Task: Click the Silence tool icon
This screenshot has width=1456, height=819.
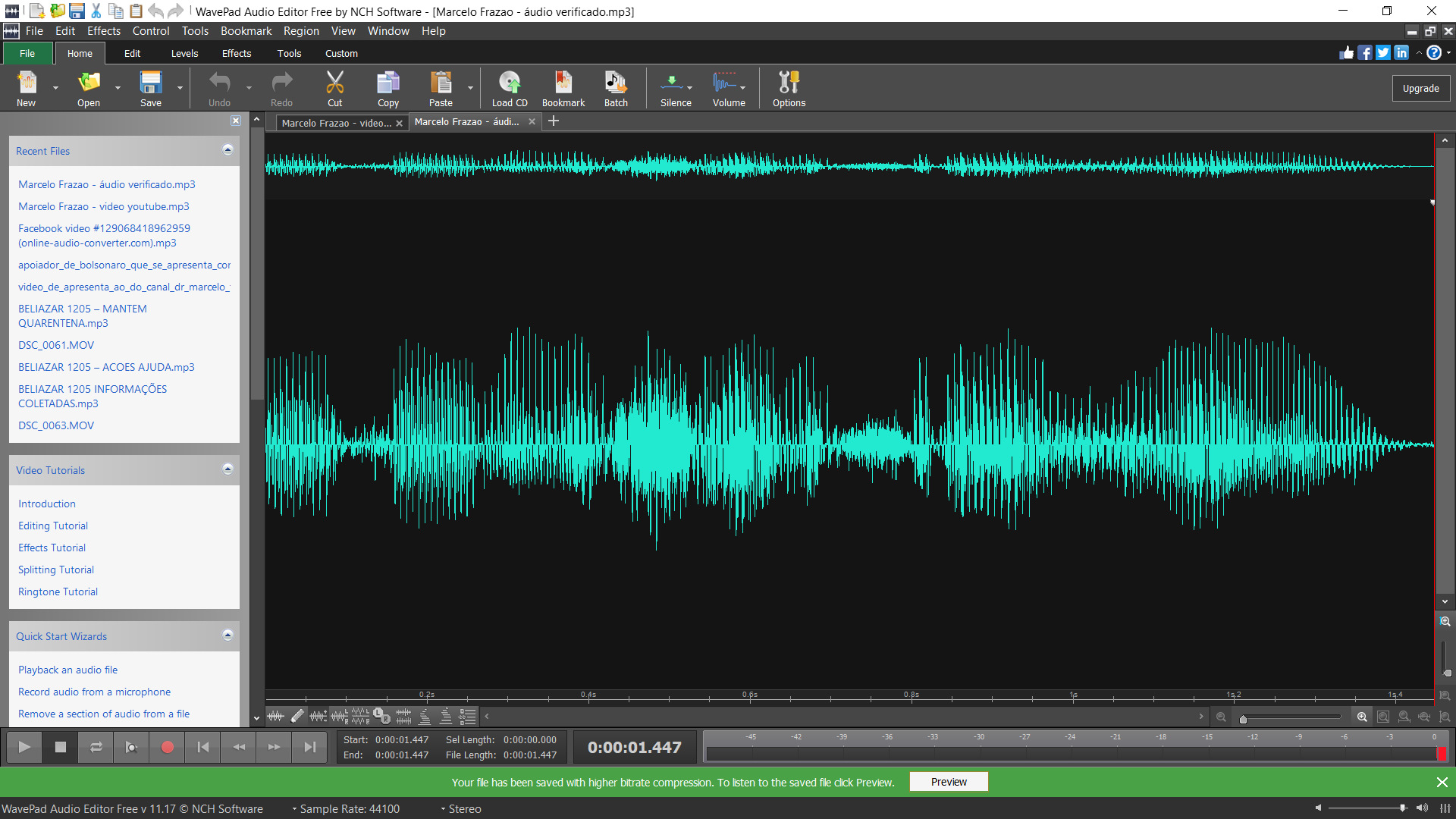Action: 672,82
